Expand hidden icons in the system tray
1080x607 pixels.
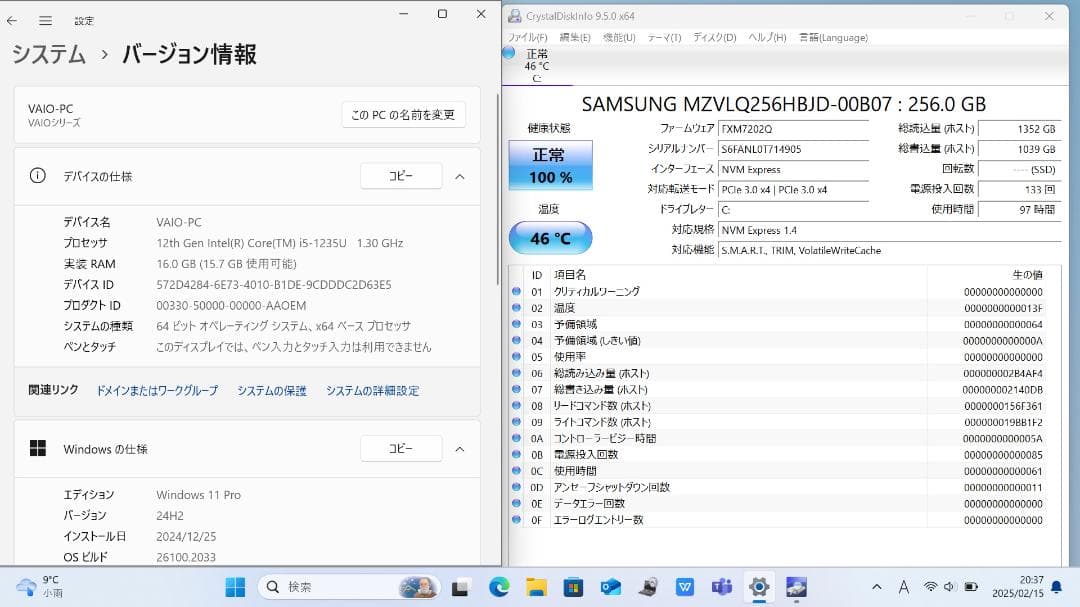(876, 587)
